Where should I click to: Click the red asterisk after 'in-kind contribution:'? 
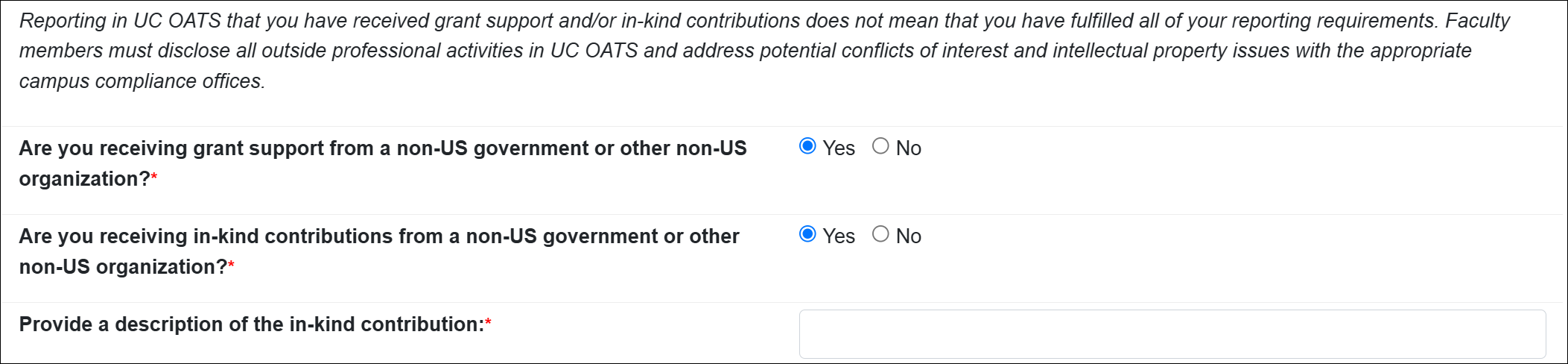click(x=488, y=323)
